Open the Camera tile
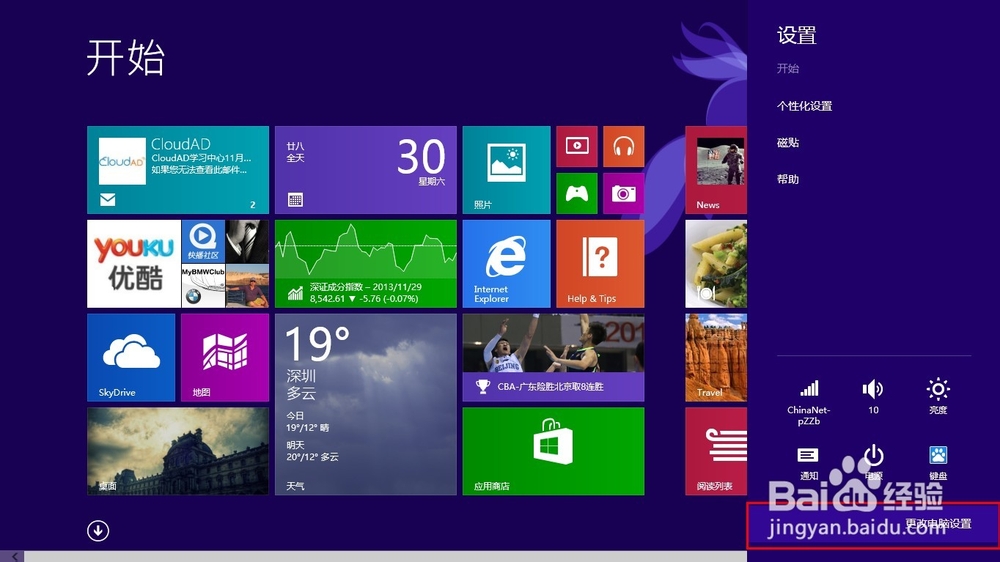 coord(624,193)
